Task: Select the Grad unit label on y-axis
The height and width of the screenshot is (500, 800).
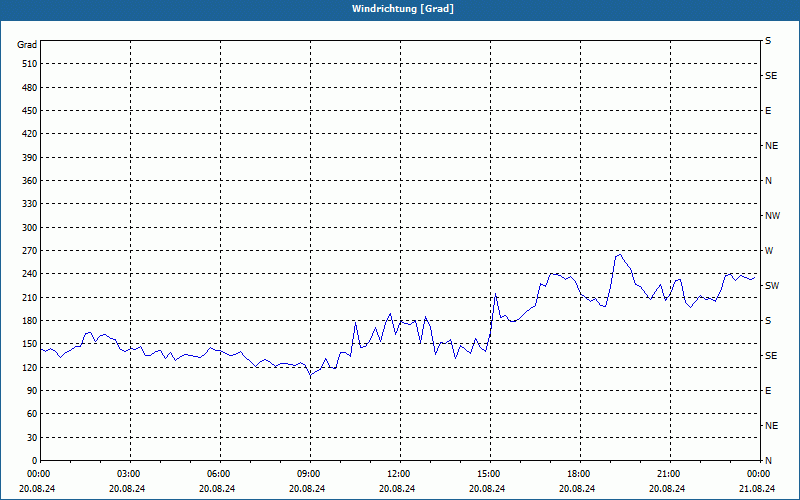Action: [x=27, y=45]
